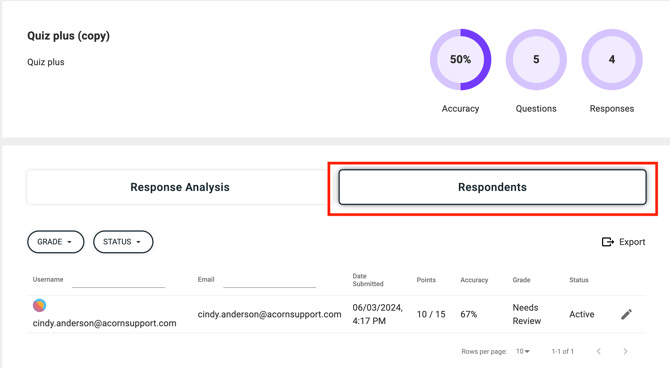The width and height of the screenshot is (670, 368).
Task: Click the email cell cindy.anderson@acornsupport.com
Action: 270,314
